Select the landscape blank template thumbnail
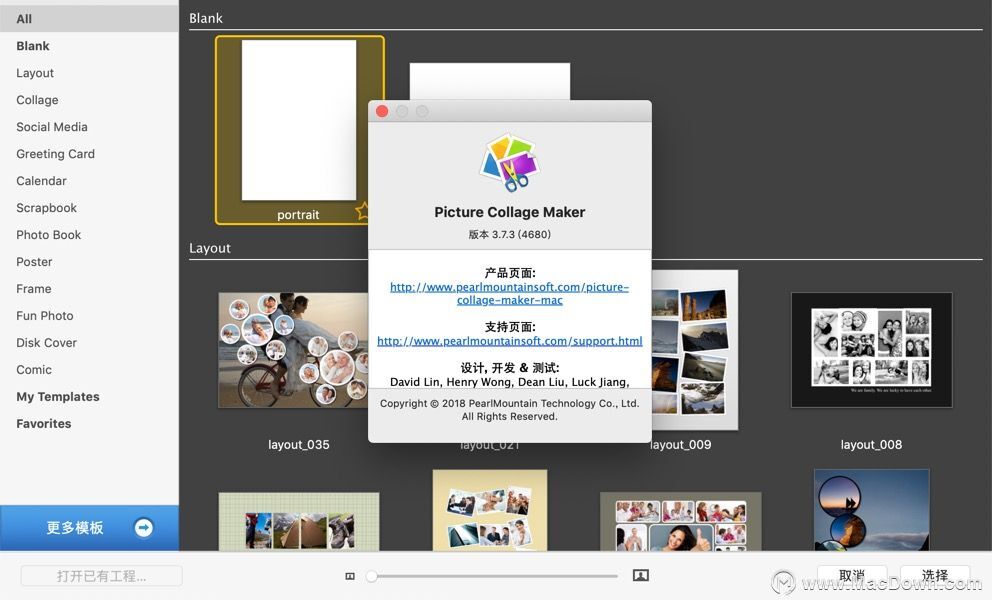This screenshot has width=992, height=600. pos(490,81)
